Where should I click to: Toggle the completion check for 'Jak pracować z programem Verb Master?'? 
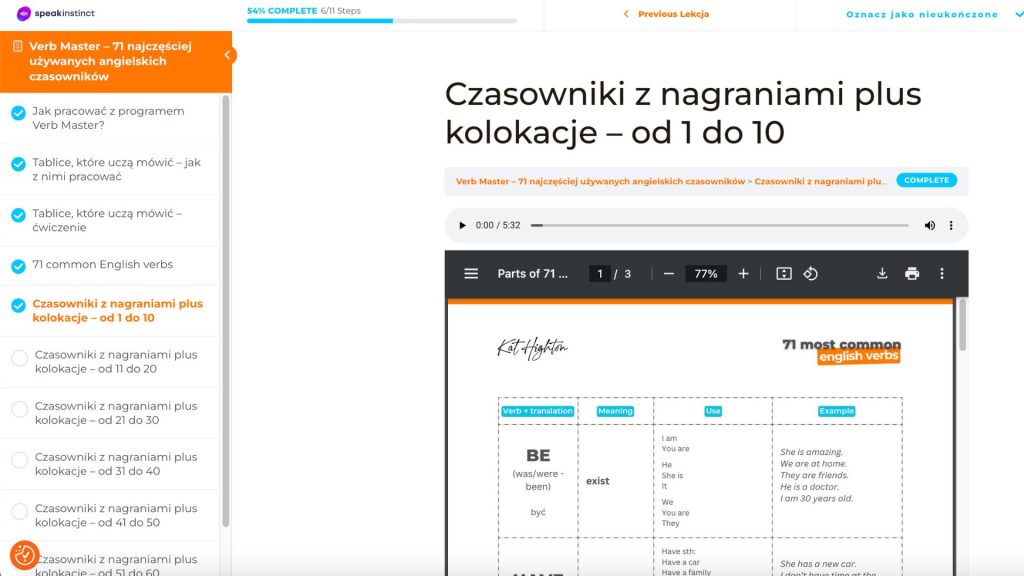18,114
